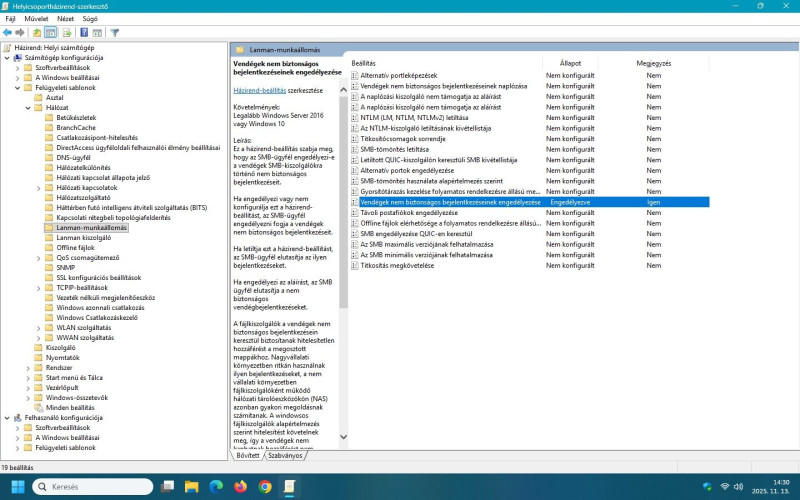Select the Vezérlőpult tree folder
The height and width of the screenshot is (500, 800).
coord(62,388)
